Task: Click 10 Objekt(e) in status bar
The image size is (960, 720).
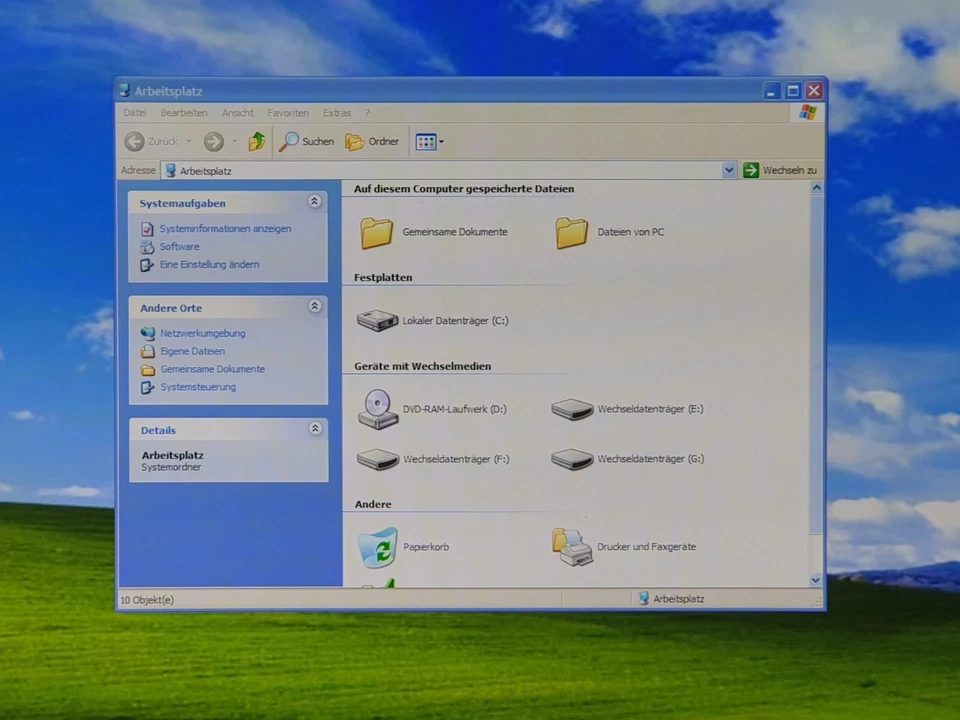Action: [x=147, y=600]
